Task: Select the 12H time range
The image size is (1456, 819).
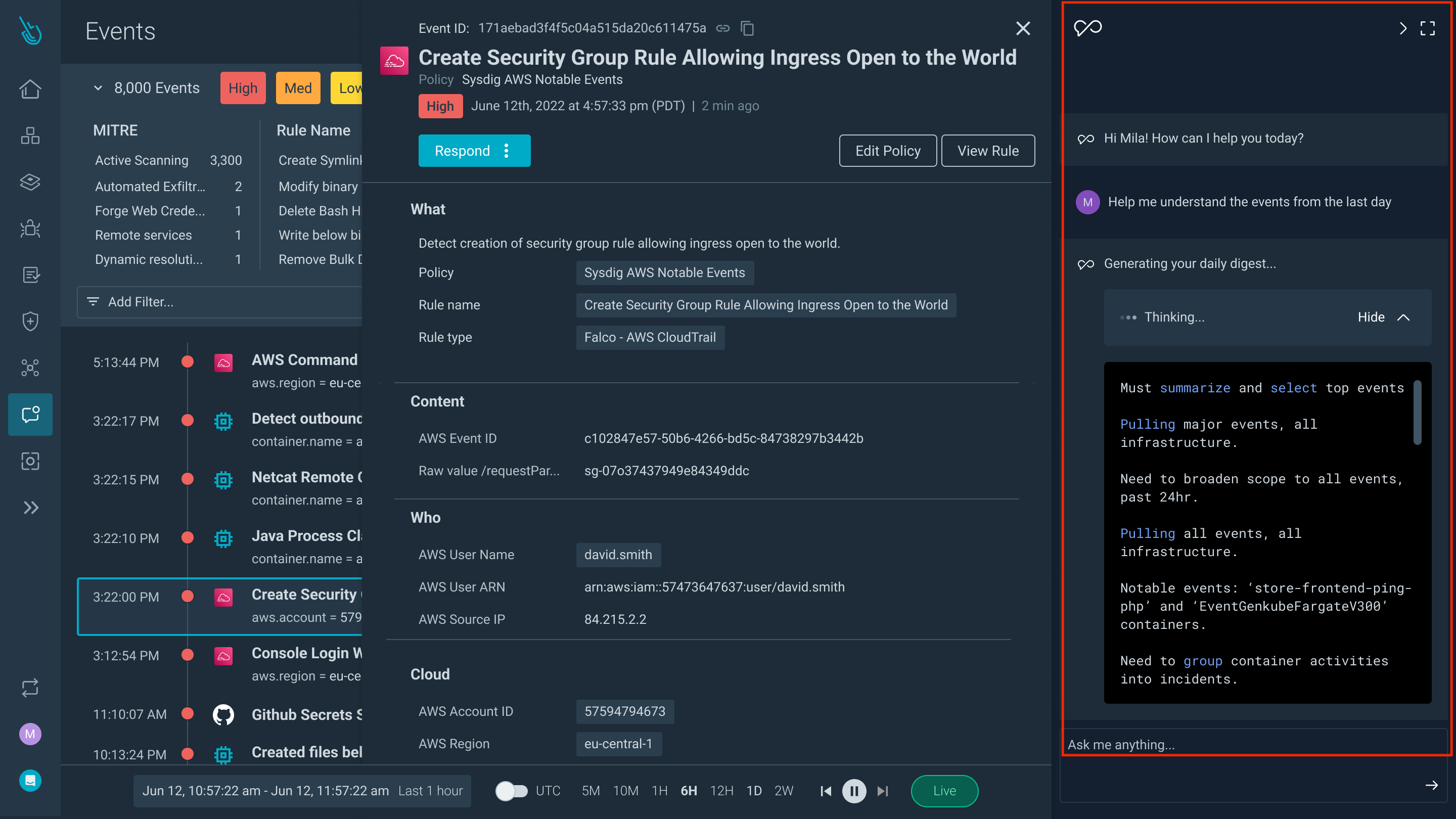Action: (721, 791)
